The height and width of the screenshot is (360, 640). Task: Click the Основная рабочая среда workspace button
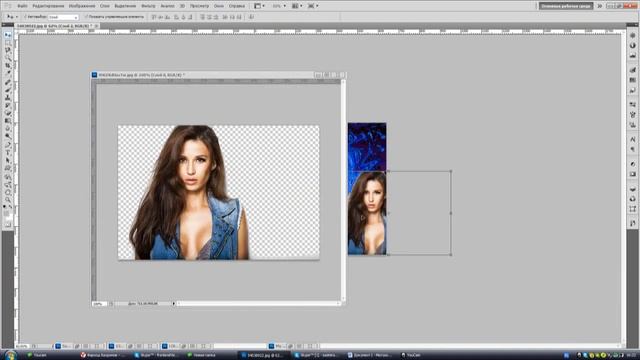(x=566, y=6)
